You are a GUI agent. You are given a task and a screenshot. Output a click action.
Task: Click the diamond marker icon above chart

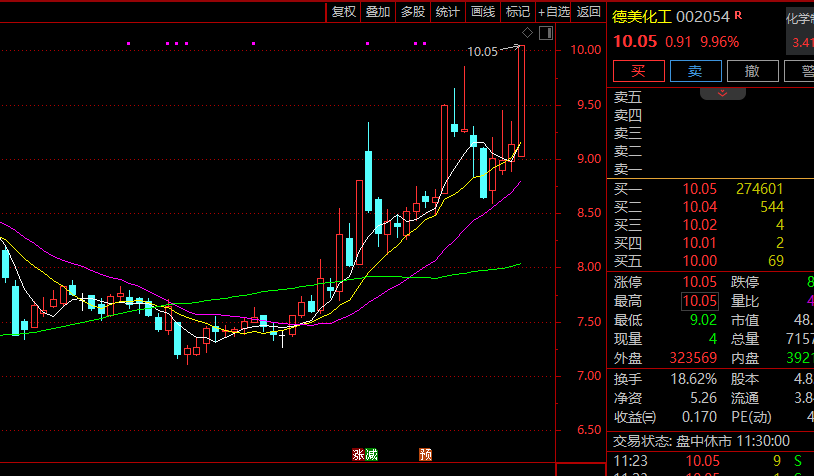[x=527, y=32]
